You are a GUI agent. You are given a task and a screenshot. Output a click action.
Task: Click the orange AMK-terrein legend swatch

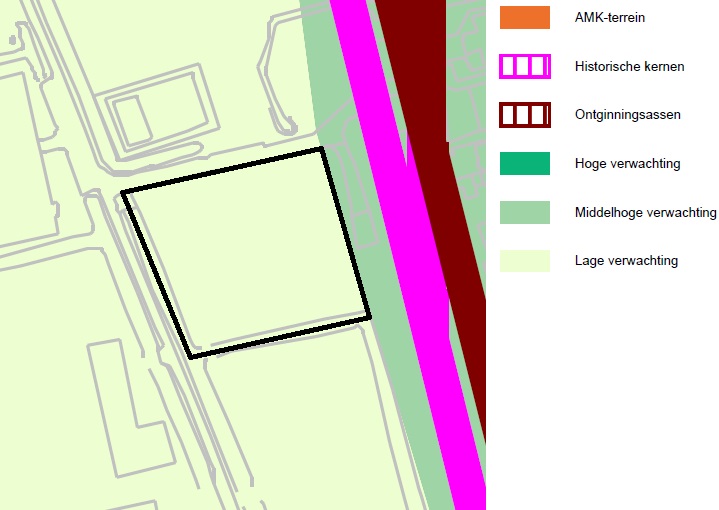525,17
